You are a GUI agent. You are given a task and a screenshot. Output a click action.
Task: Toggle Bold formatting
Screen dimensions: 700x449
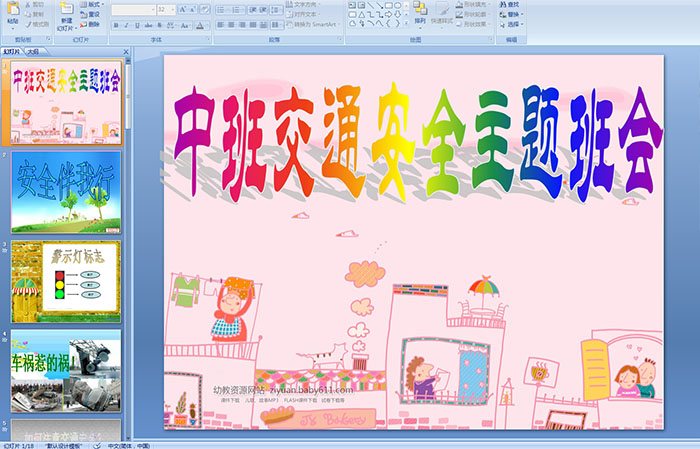(116, 25)
